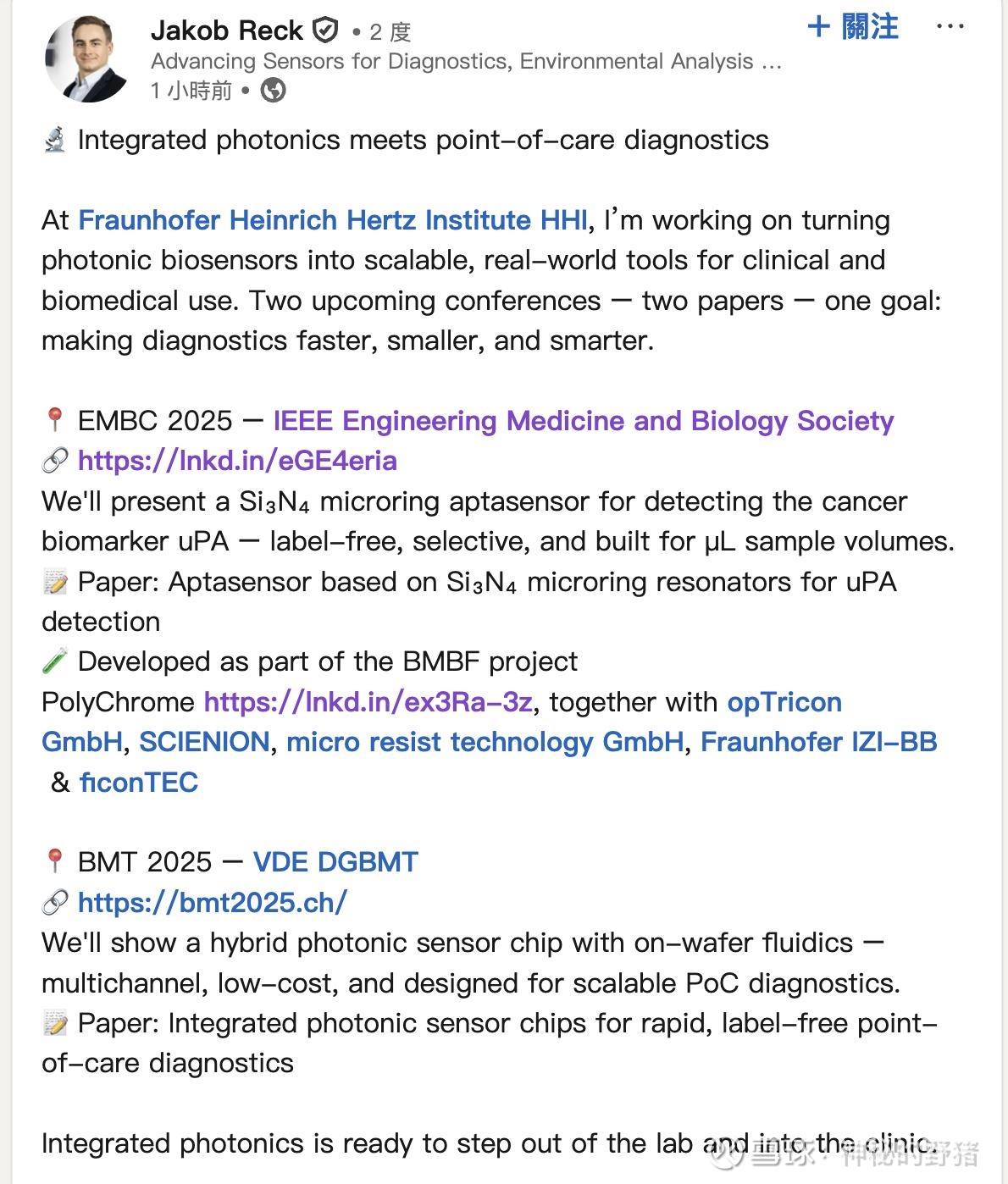This screenshot has height=1184, width=1008.
Task: Follow Jakob Reck with the 關注 button
Action: pyautogui.click(x=853, y=27)
